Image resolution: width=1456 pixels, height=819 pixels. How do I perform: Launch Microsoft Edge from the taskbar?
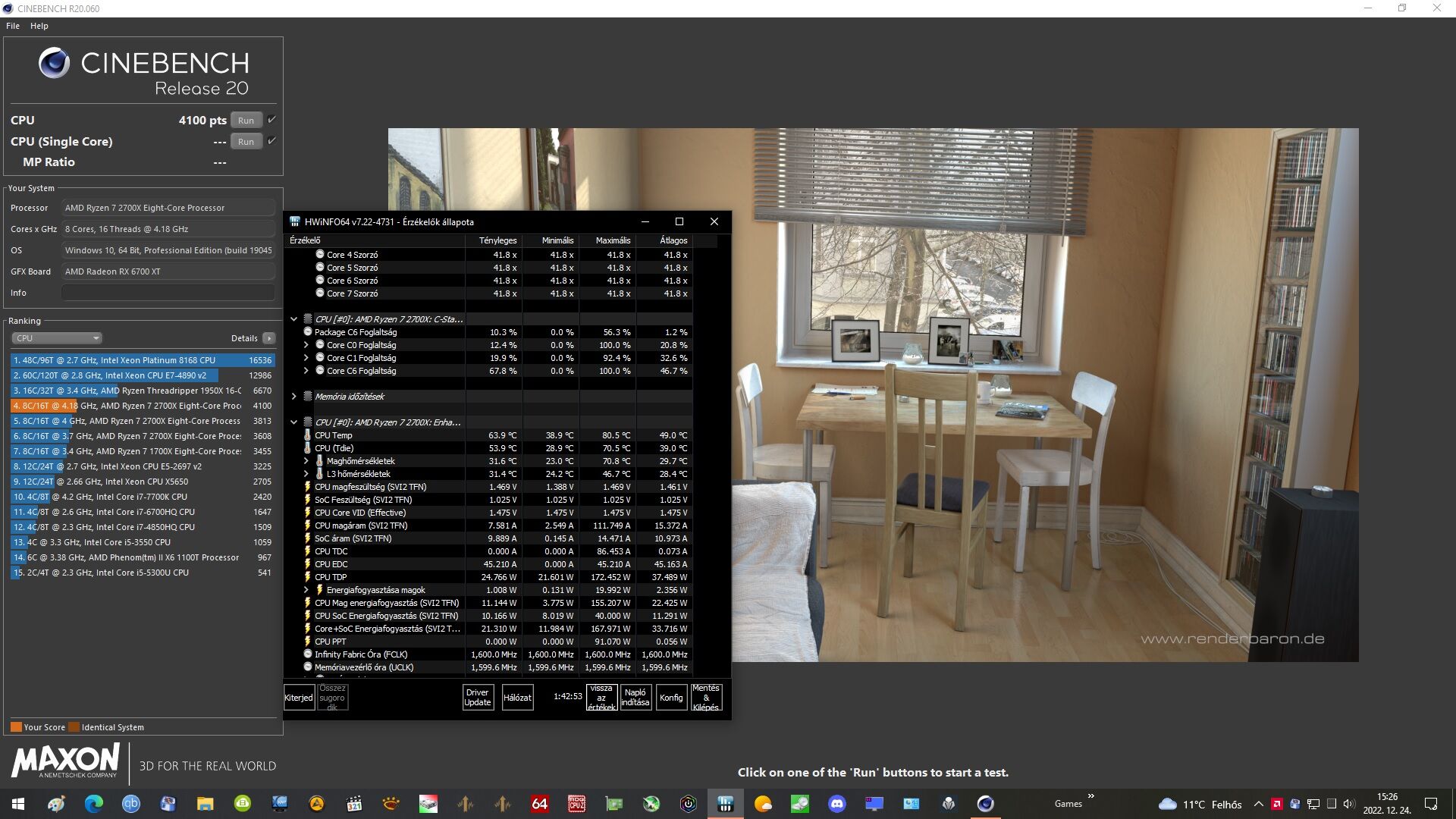coord(93,804)
